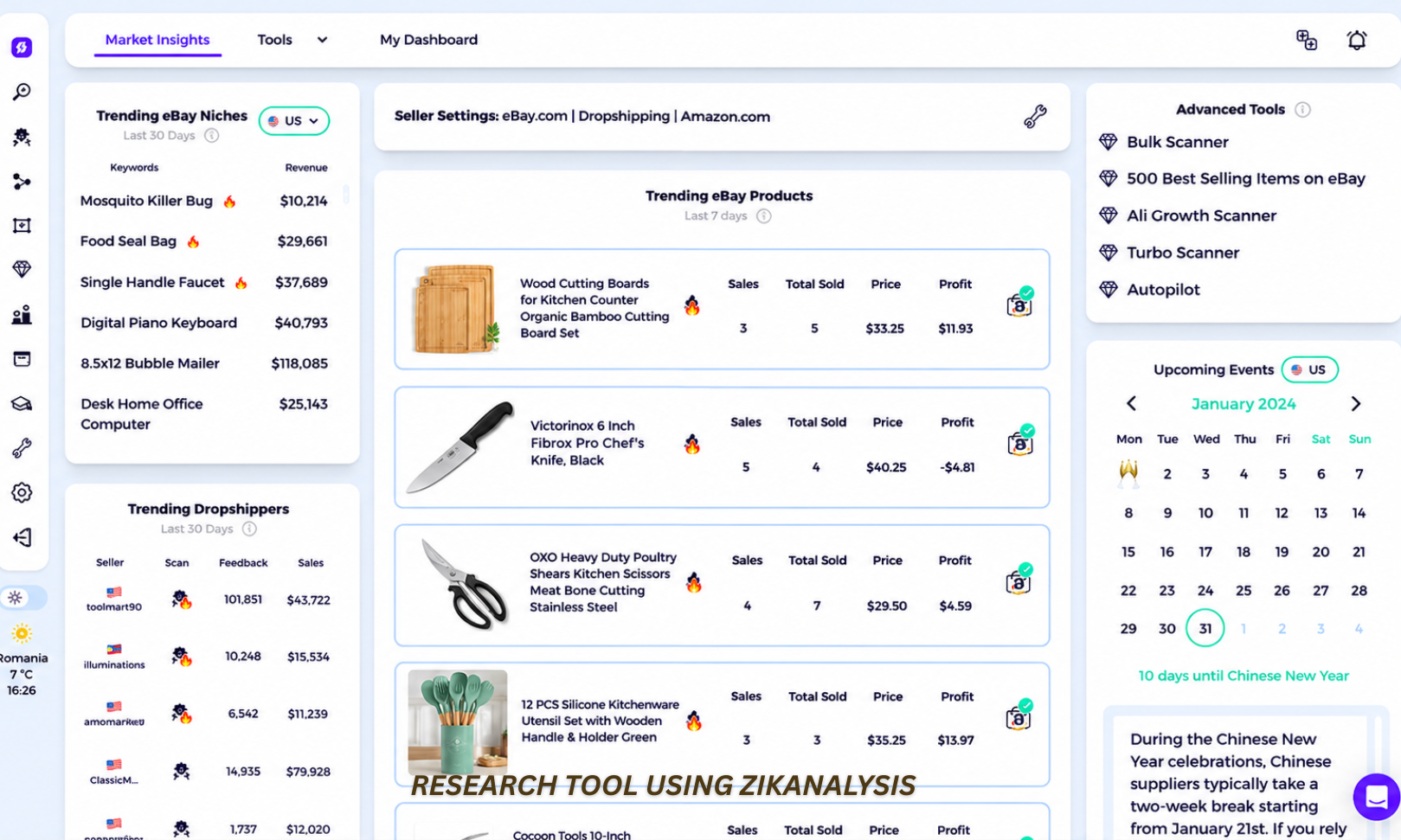Screen dimensions: 1401x840
Task: Select January 15 on the calendar
Action: (1128, 552)
